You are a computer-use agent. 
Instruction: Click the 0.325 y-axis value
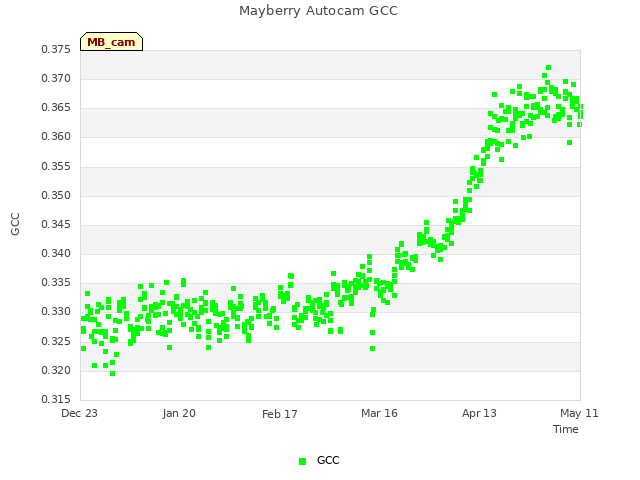(56, 341)
